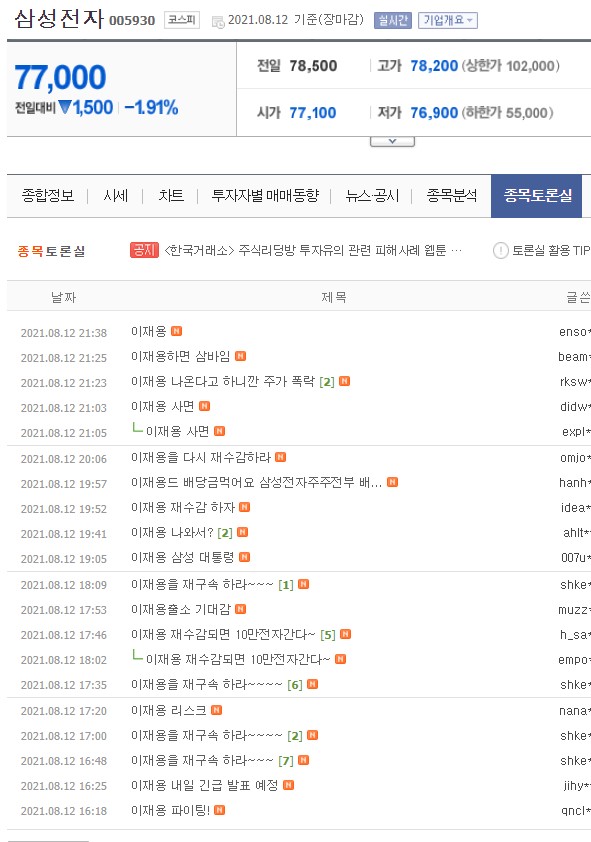Viewport: 591px width, 842px height.
Task: Open post '이재용 나와서?'
Action: click(x=172, y=532)
